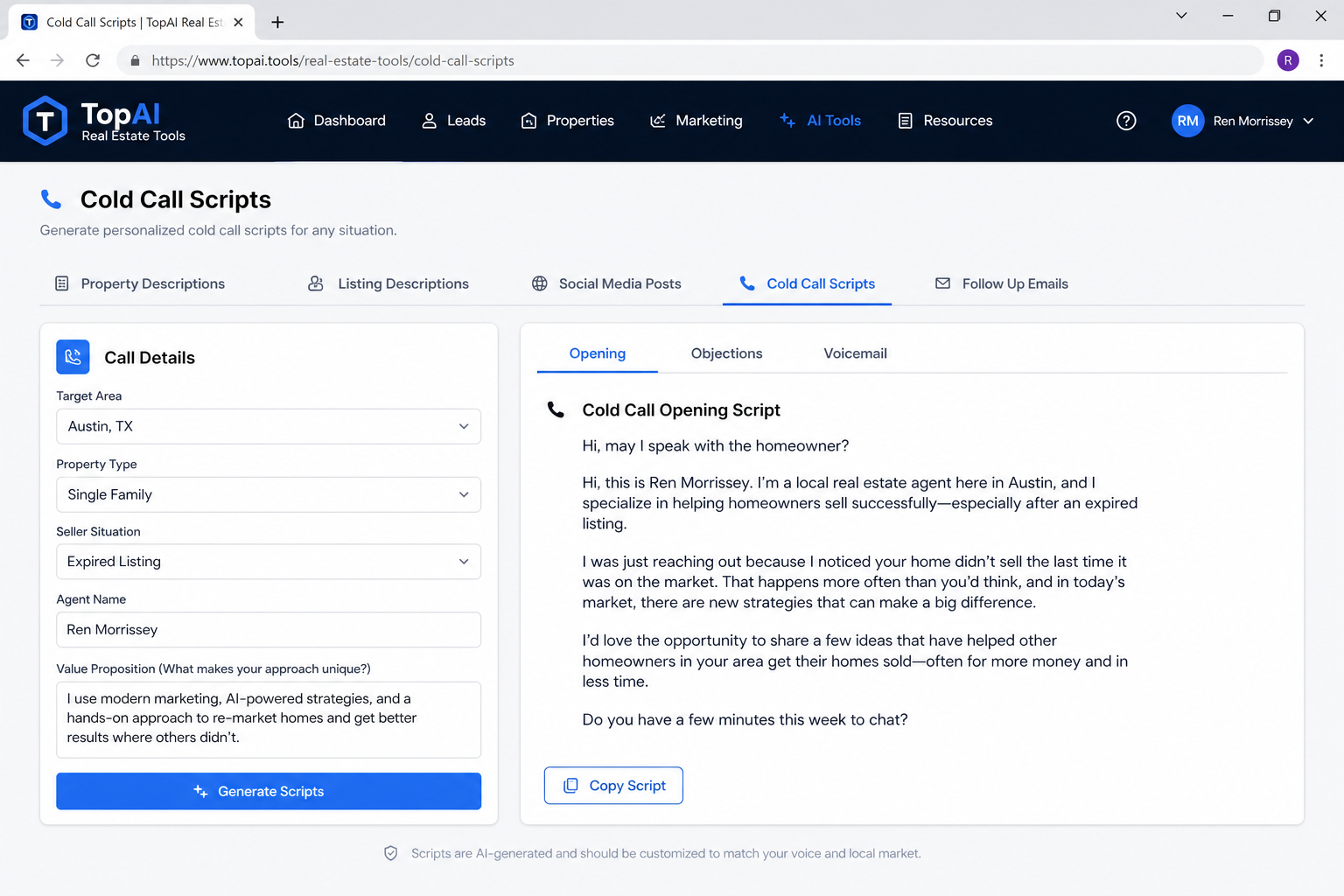Click the Leads person icon
The image size is (1344, 896).
(x=430, y=121)
